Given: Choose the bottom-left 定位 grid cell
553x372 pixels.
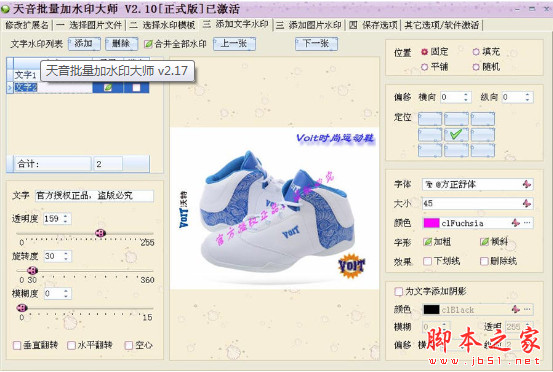Looking at the screenshot, I should point(430,150).
